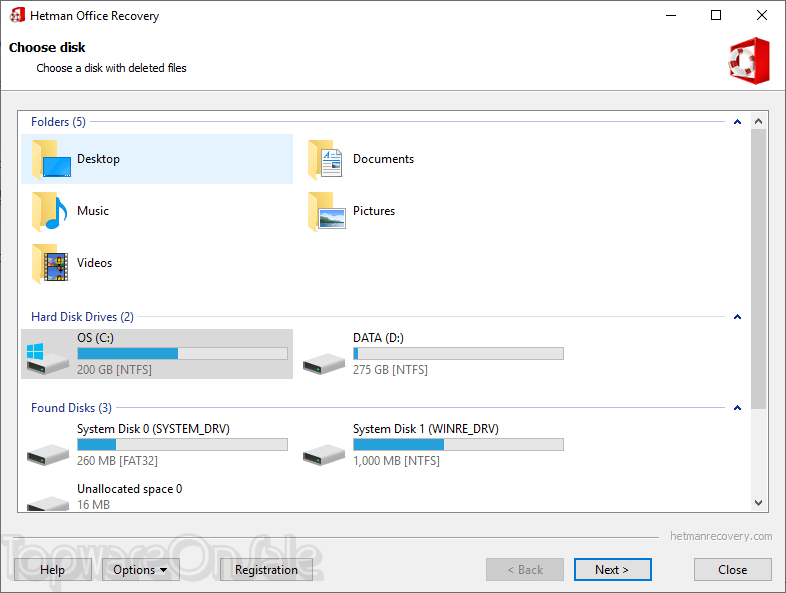This screenshot has height=593, width=786.
Task: Click the scrollbar up arrow
Action: 758,121
